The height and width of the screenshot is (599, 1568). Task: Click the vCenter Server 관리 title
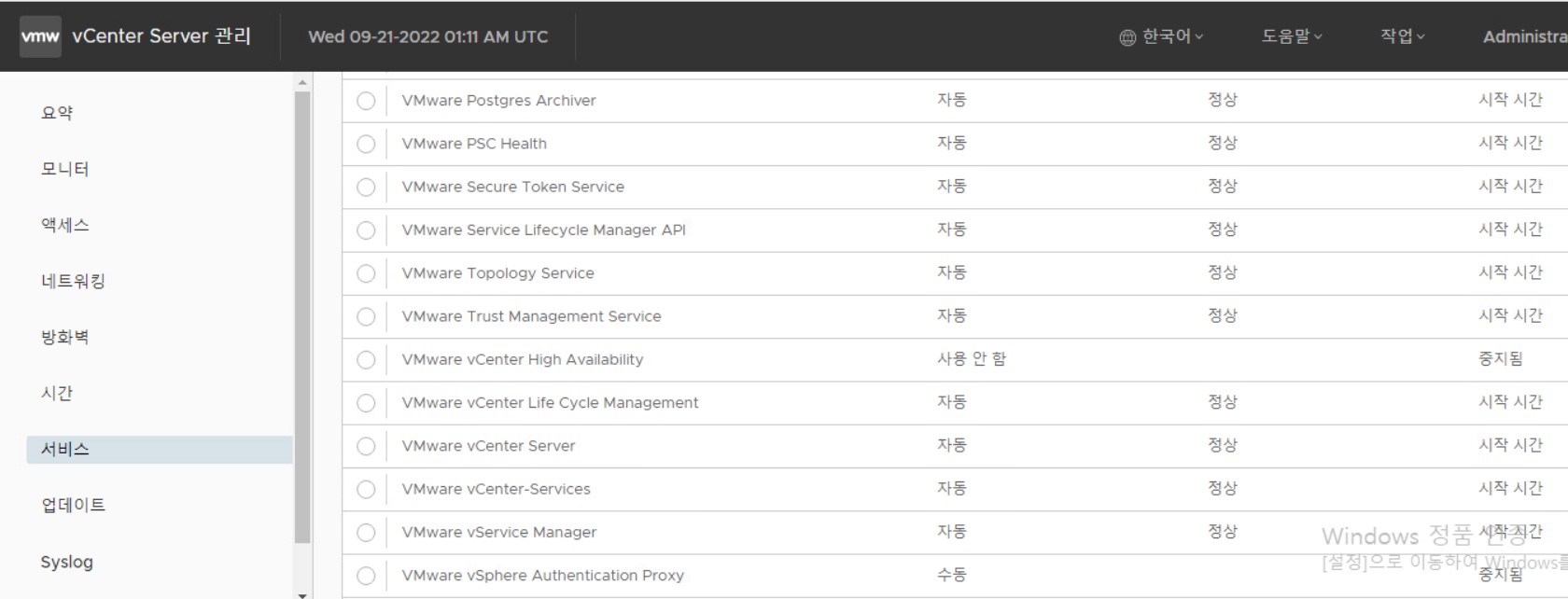tap(161, 36)
